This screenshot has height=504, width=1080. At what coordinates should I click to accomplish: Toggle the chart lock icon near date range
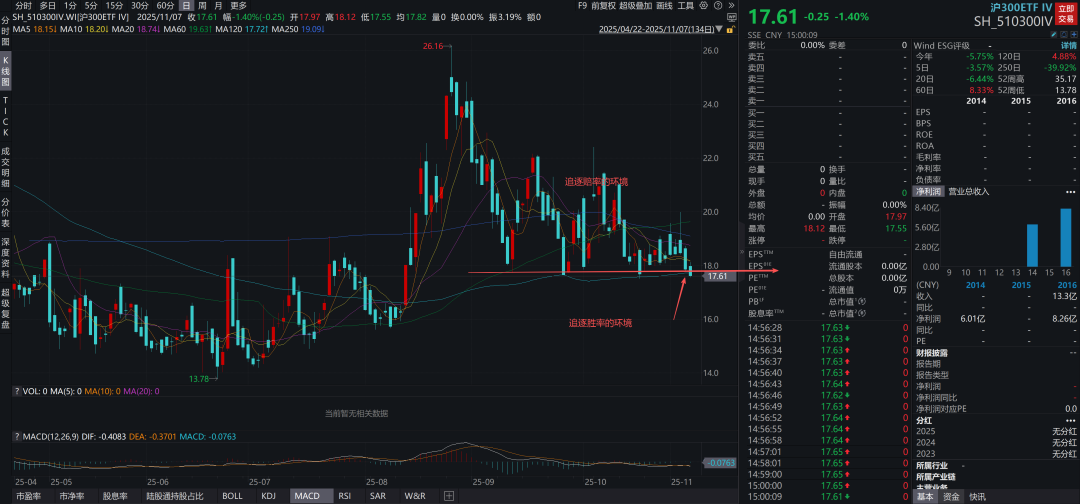coord(729,30)
